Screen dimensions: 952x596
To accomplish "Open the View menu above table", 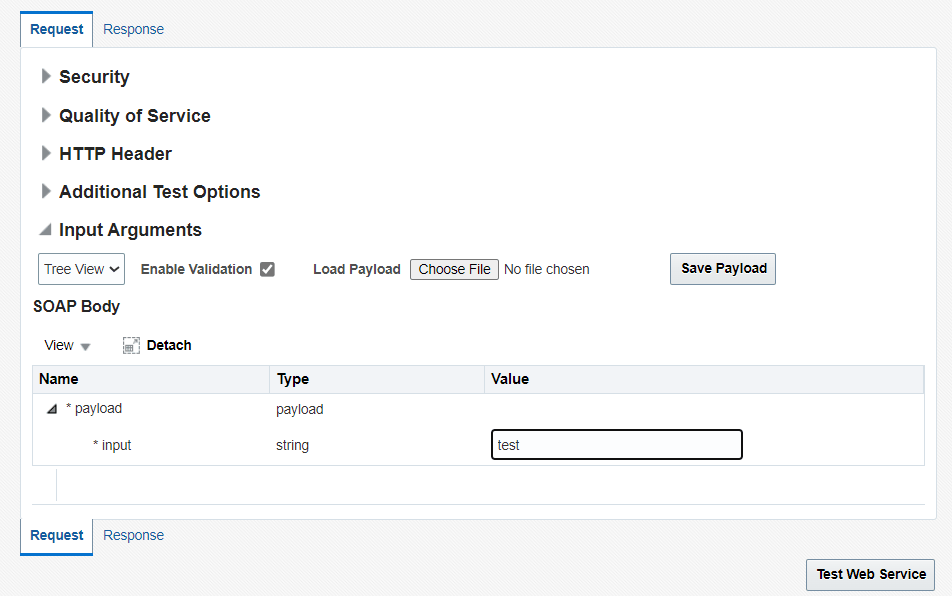I will coord(67,345).
